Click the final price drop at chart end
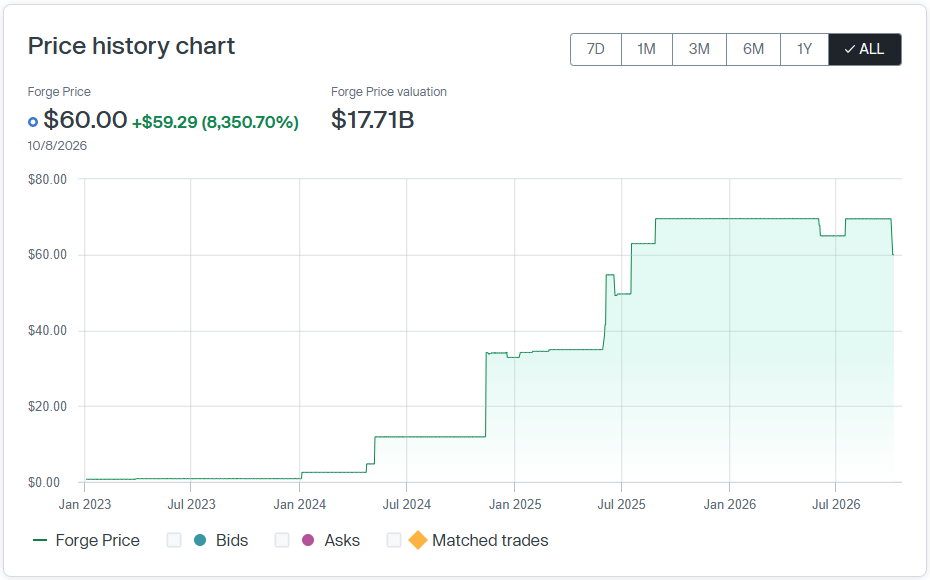Viewport: 930px width, 580px height. click(x=892, y=237)
